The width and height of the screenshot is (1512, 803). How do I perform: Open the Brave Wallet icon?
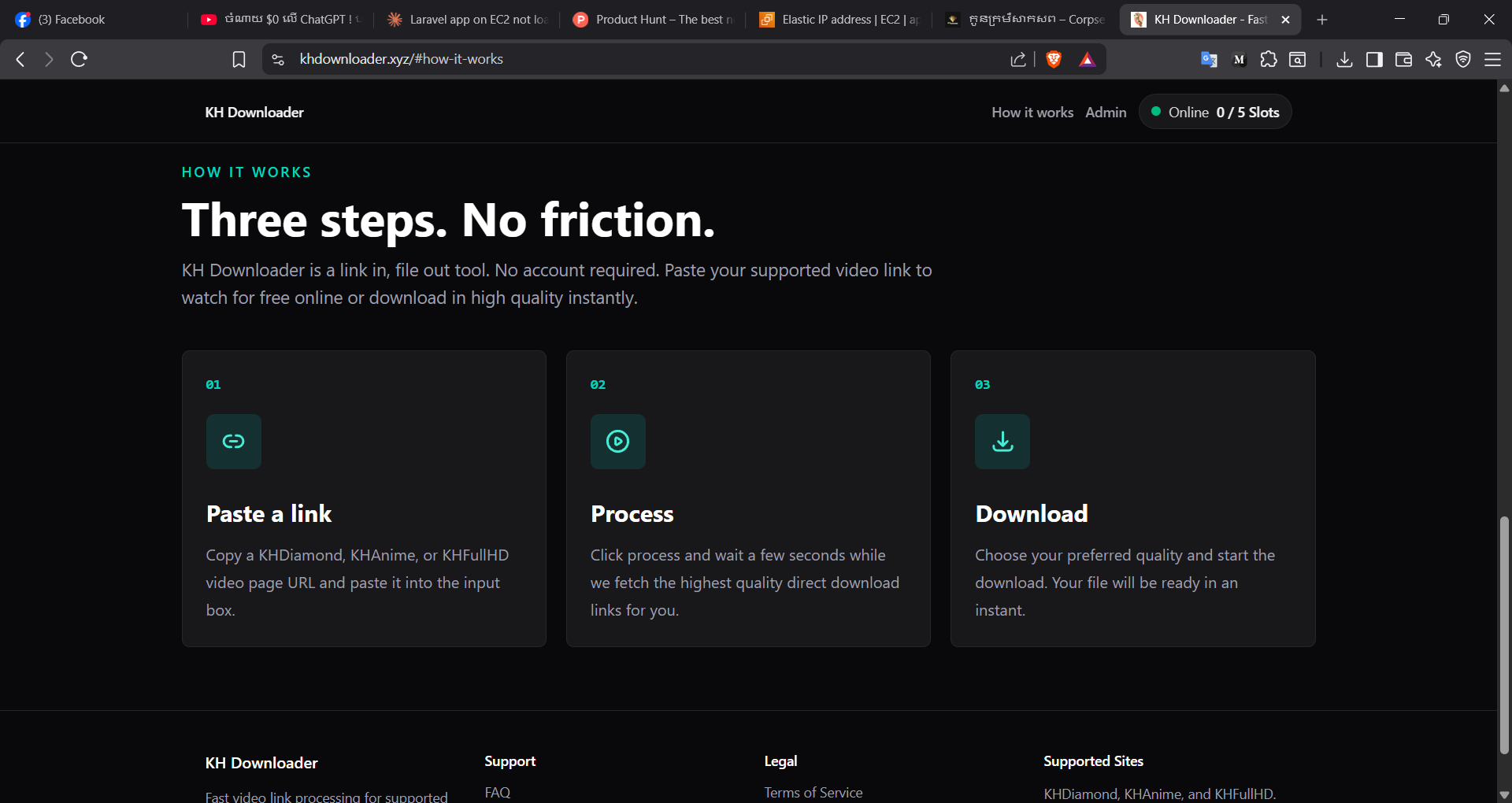(x=1403, y=59)
